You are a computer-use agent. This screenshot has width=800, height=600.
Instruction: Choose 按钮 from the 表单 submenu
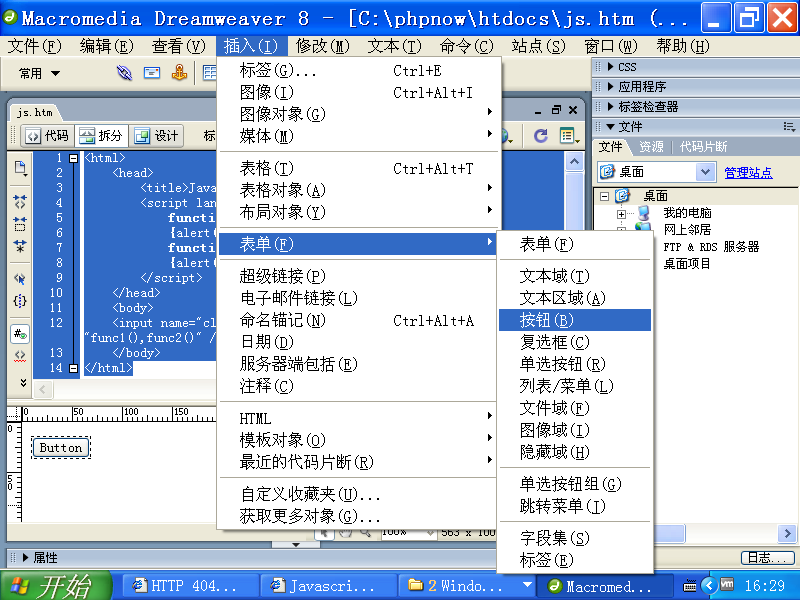[x=575, y=320]
